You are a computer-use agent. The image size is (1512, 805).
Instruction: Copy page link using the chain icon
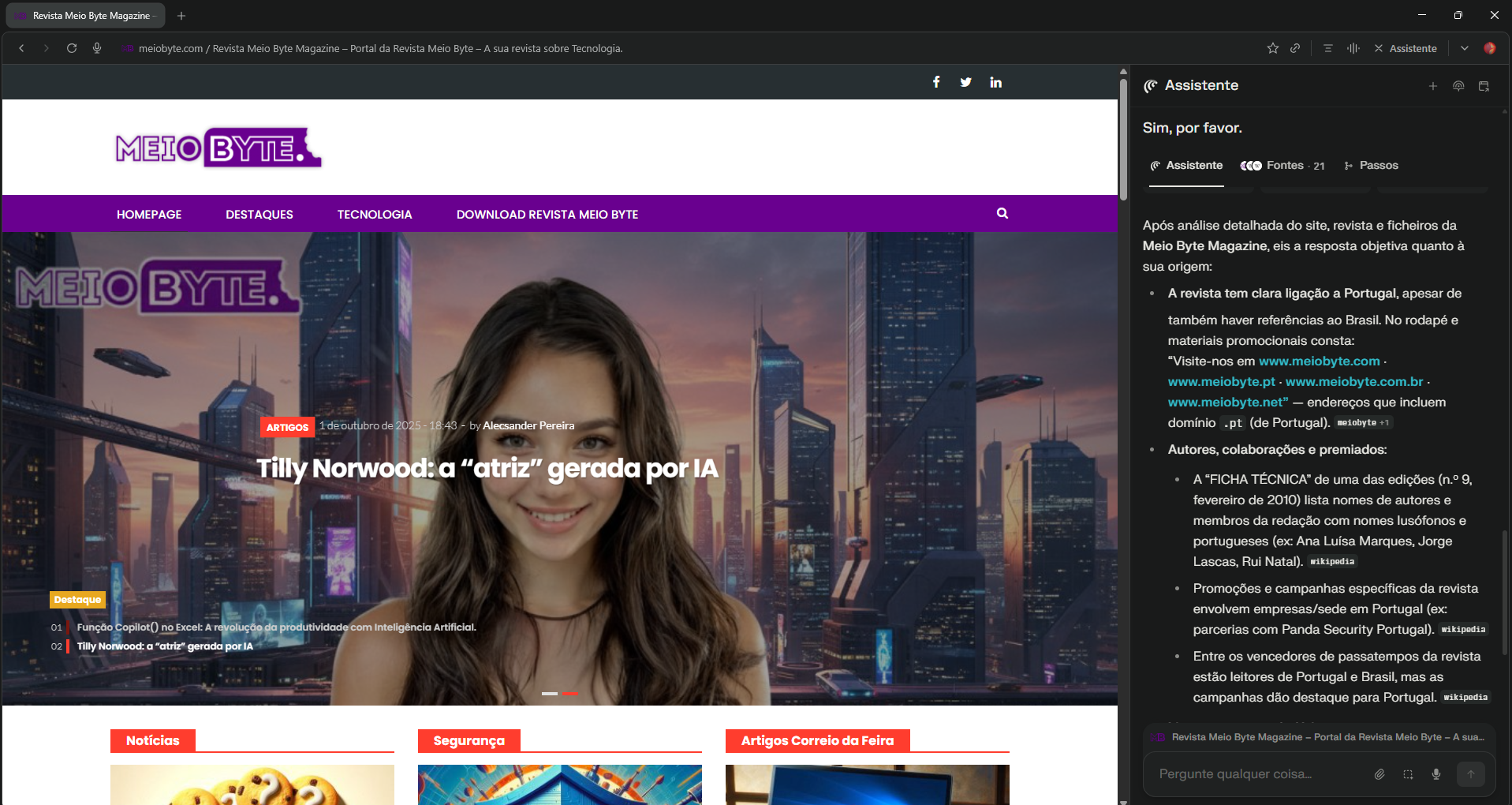[x=1295, y=48]
